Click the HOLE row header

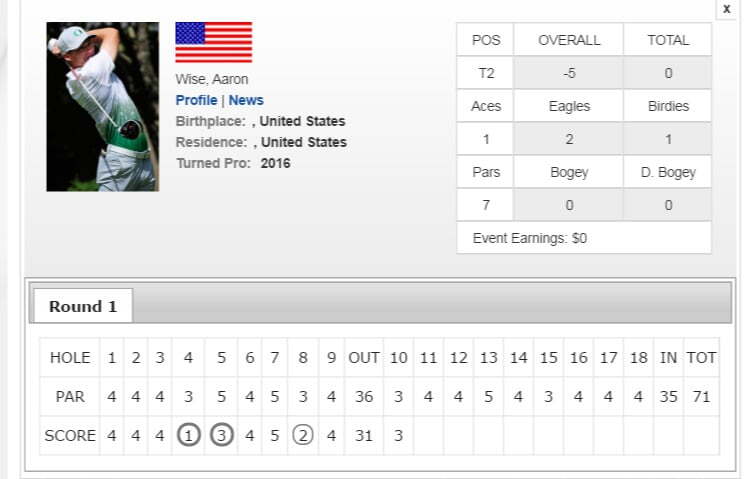coord(70,357)
